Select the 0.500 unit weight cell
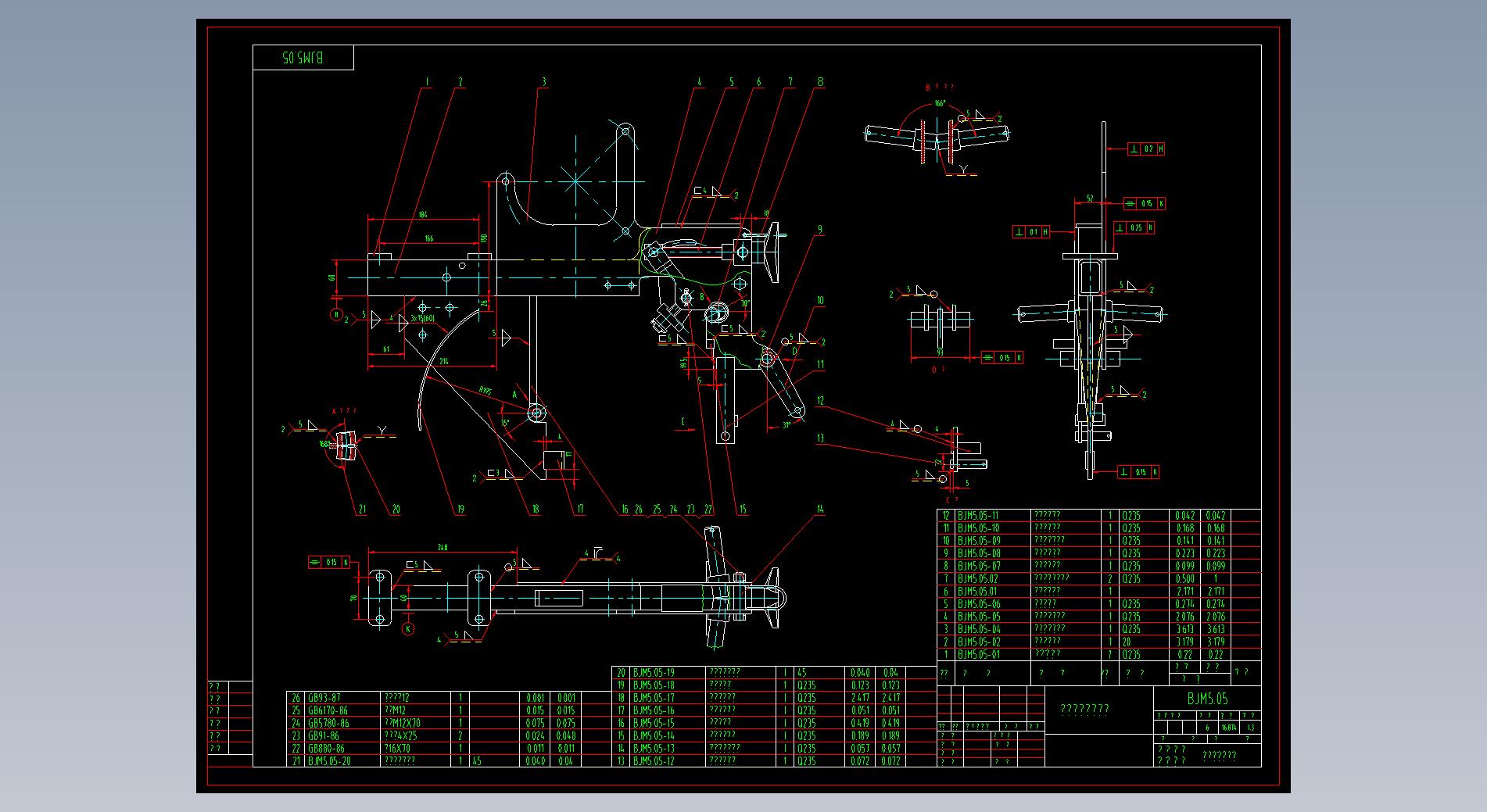1487x812 pixels. 1185,579
